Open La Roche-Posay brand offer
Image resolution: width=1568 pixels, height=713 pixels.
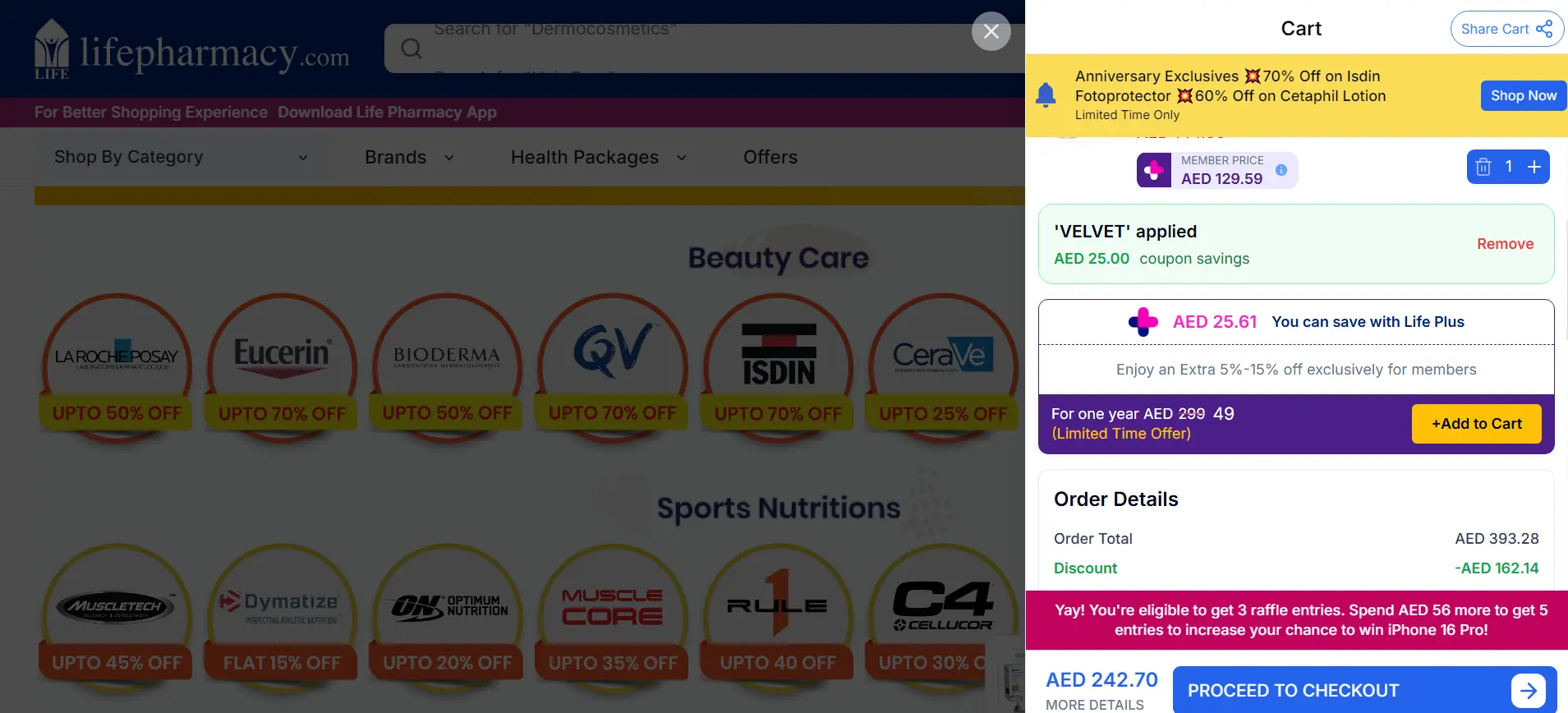117,367
